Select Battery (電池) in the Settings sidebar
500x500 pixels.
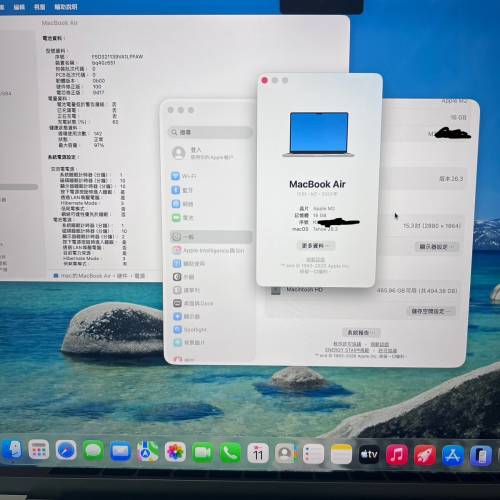click(x=183, y=218)
